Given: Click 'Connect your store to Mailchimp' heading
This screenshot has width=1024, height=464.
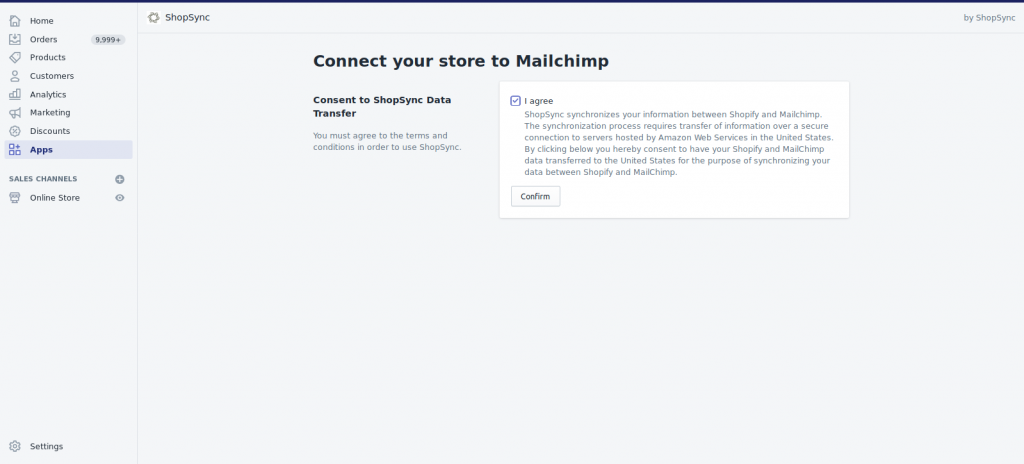Looking at the screenshot, I should (461, 61).
